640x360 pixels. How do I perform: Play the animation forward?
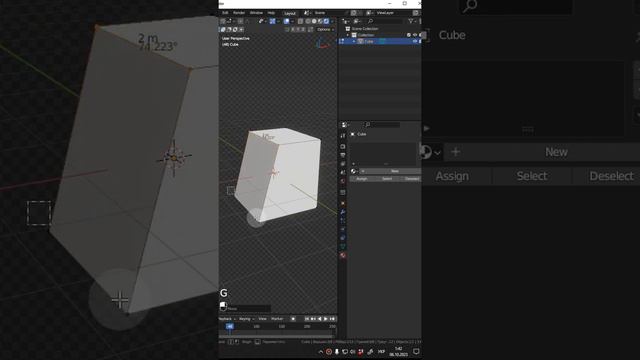pos(326,319)
